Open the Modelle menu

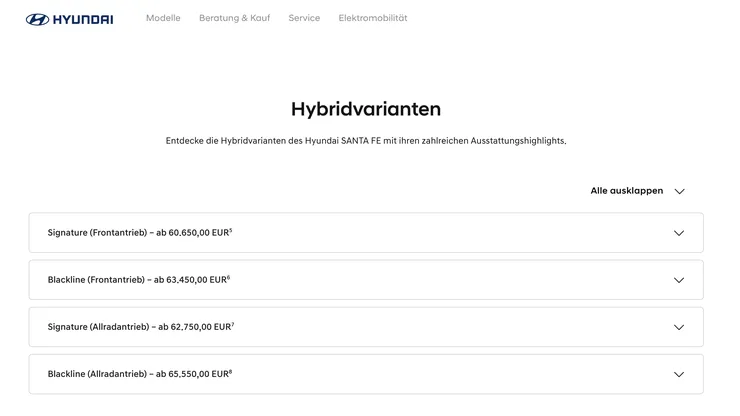[x=163, y=18]
